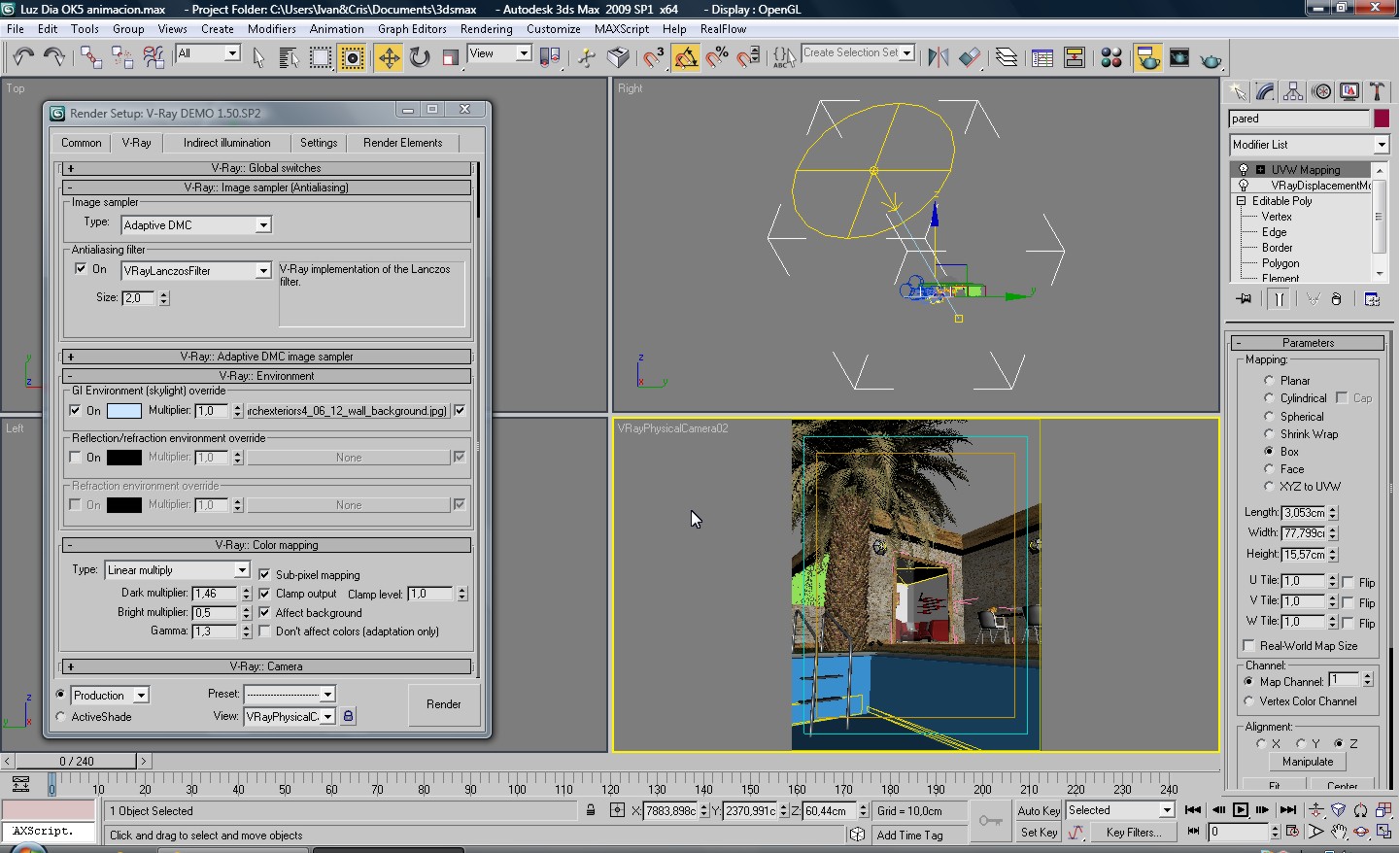
Task: Switch to the Hierarchy command panel
Action: click(1293, 91)
